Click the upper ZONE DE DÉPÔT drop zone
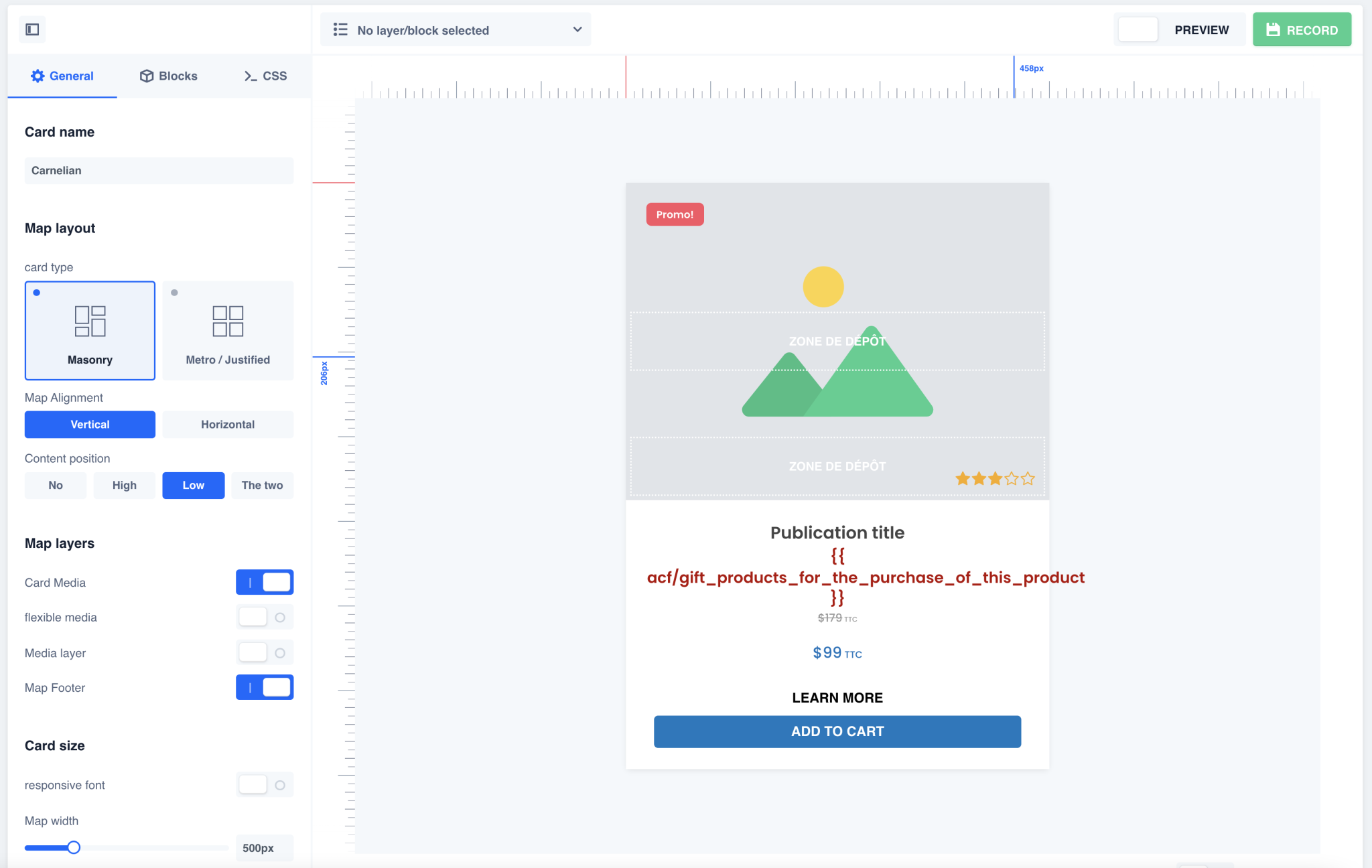Image resolution: width=1372 pixels, height=868 pixels. tap(837, 341)
